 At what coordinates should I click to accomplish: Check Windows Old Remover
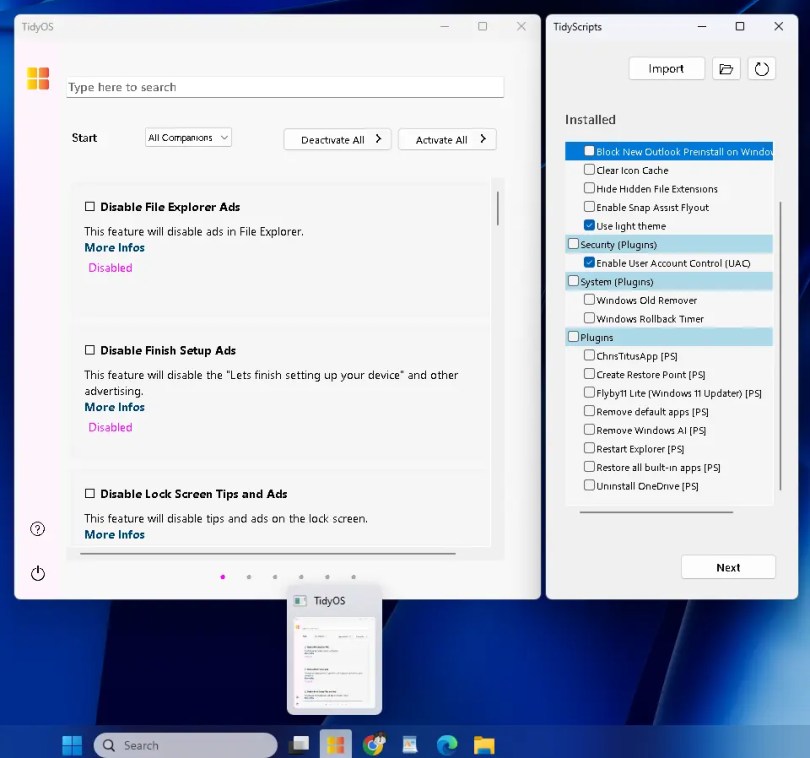point(589,300)
